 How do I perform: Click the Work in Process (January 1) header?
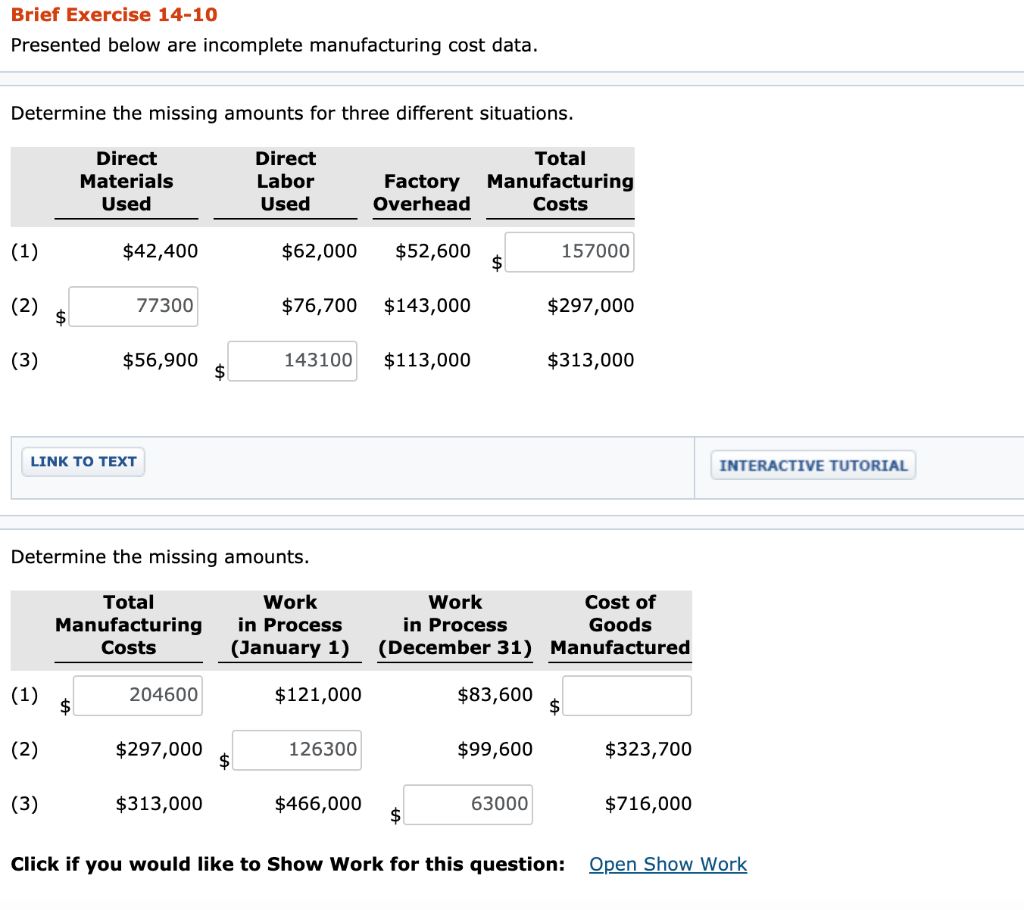point(290,625)
